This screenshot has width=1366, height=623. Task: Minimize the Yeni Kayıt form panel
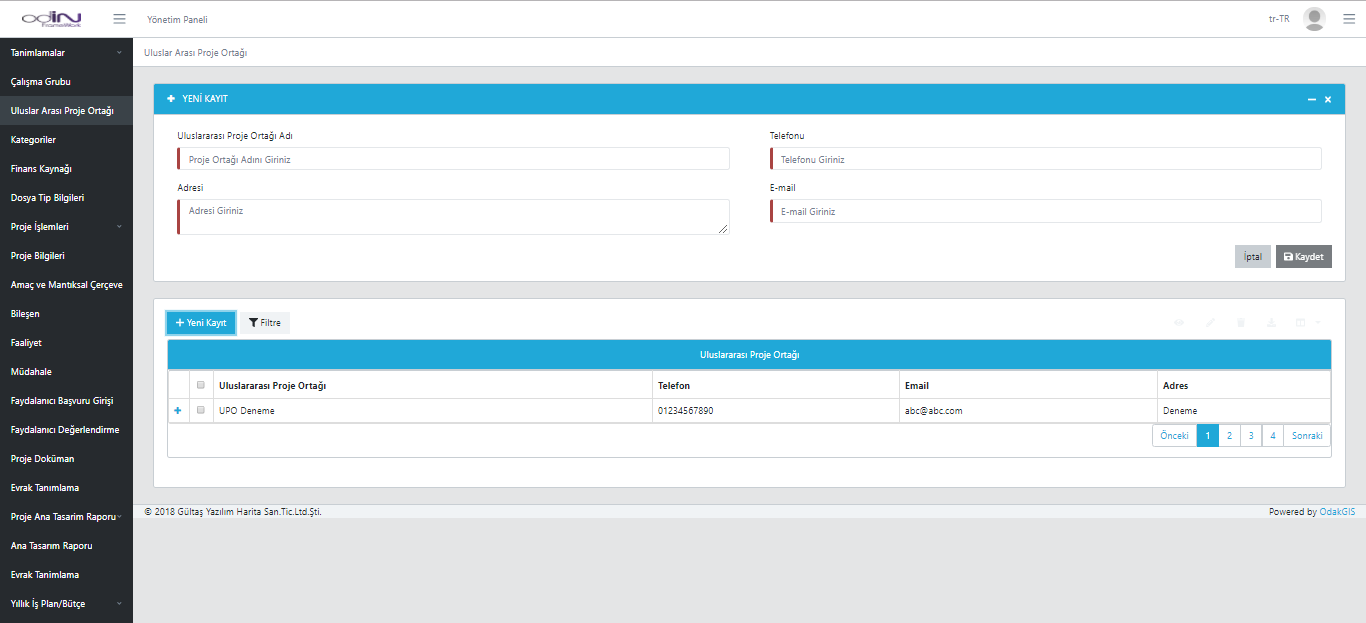tap(1311, 100)
